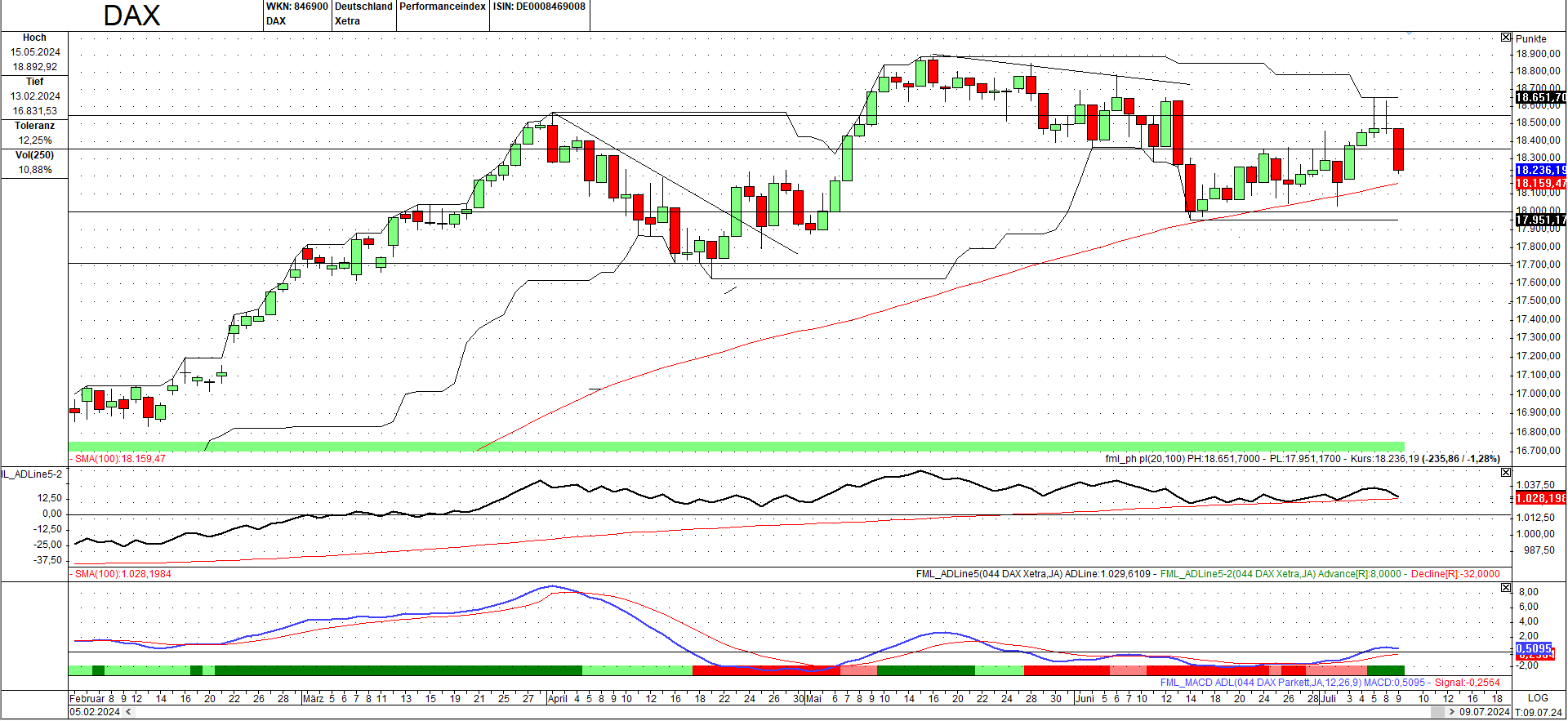The height and width of the screenshot is (721, 1568).
Task: Click the black 17.951,17 price marker
Action: (1540, 220)
